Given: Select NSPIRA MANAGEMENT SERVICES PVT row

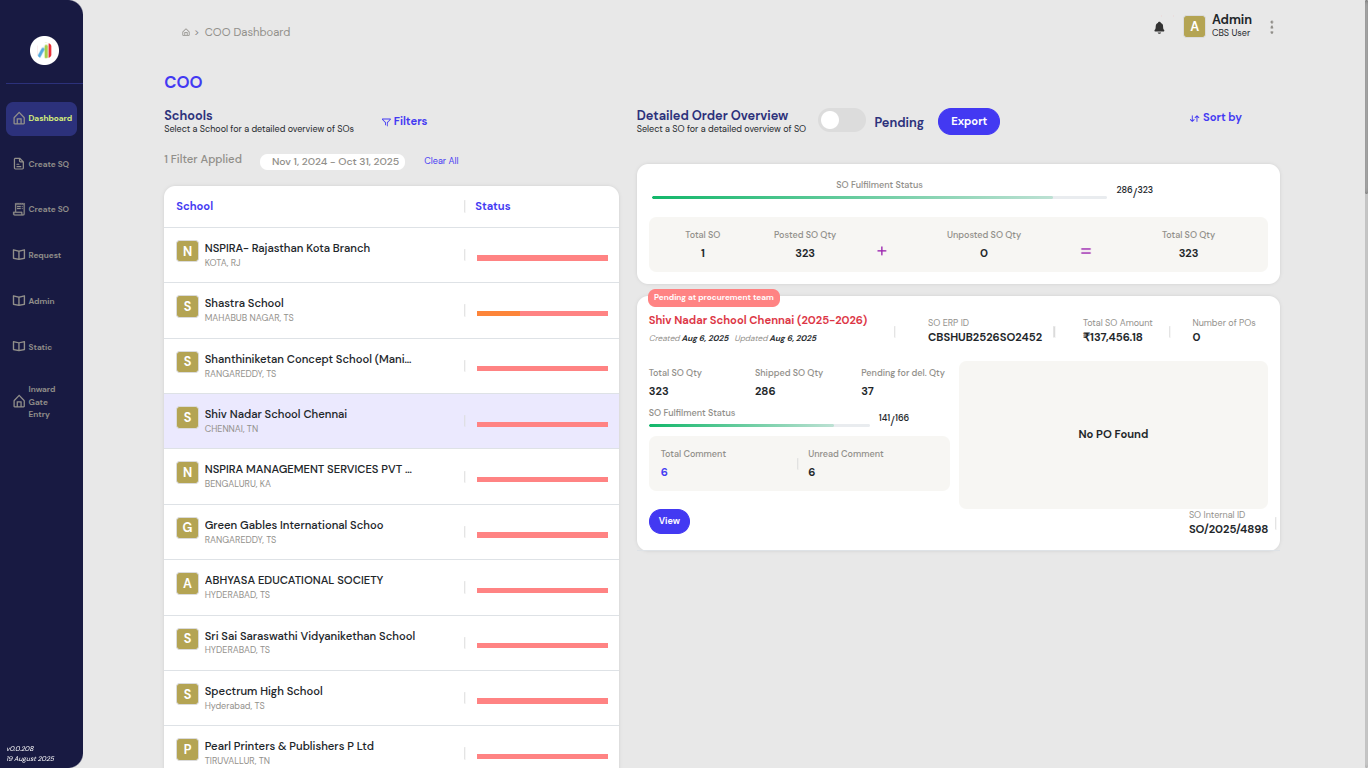Looking at the screenshot, I should point(391,476).
